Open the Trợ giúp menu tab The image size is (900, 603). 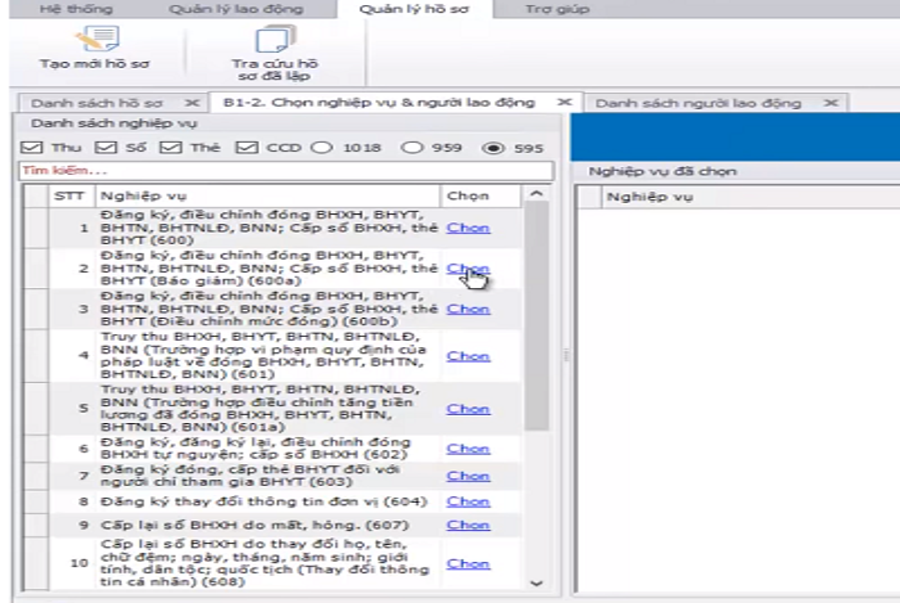pos(557,10)
